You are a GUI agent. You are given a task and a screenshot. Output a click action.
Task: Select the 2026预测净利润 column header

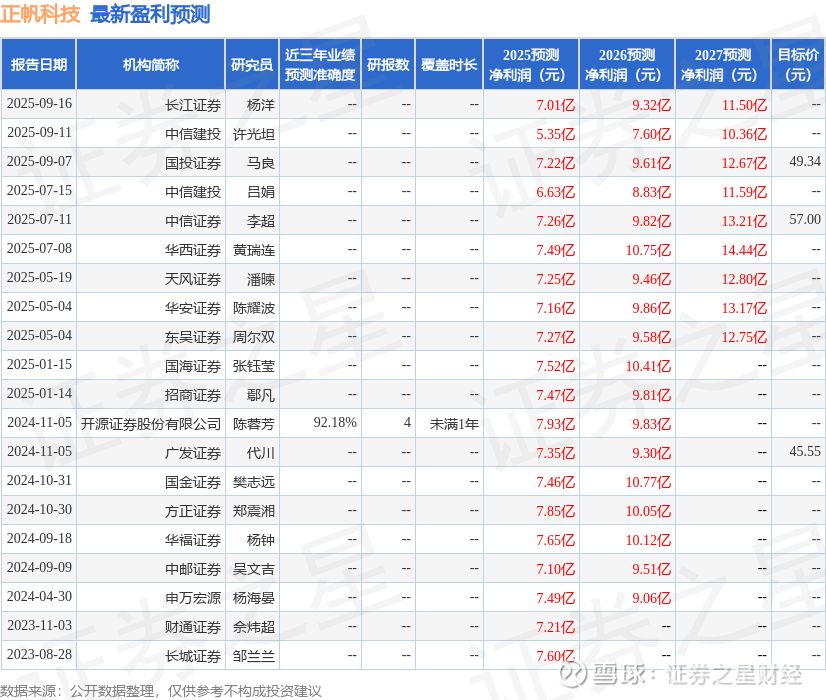[627, 64]
